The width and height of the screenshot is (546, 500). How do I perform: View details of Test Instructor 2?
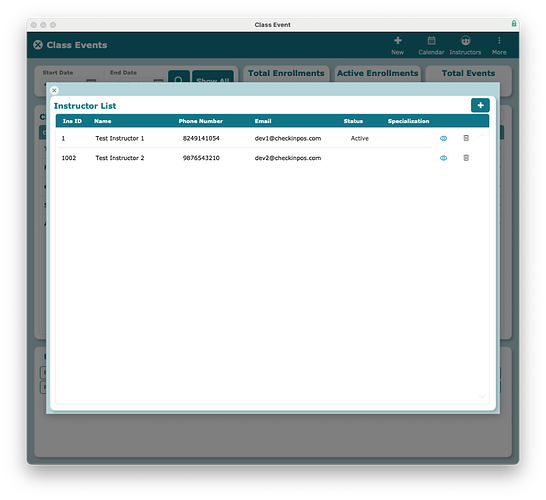pyautogui.click(x=443, y=158)
